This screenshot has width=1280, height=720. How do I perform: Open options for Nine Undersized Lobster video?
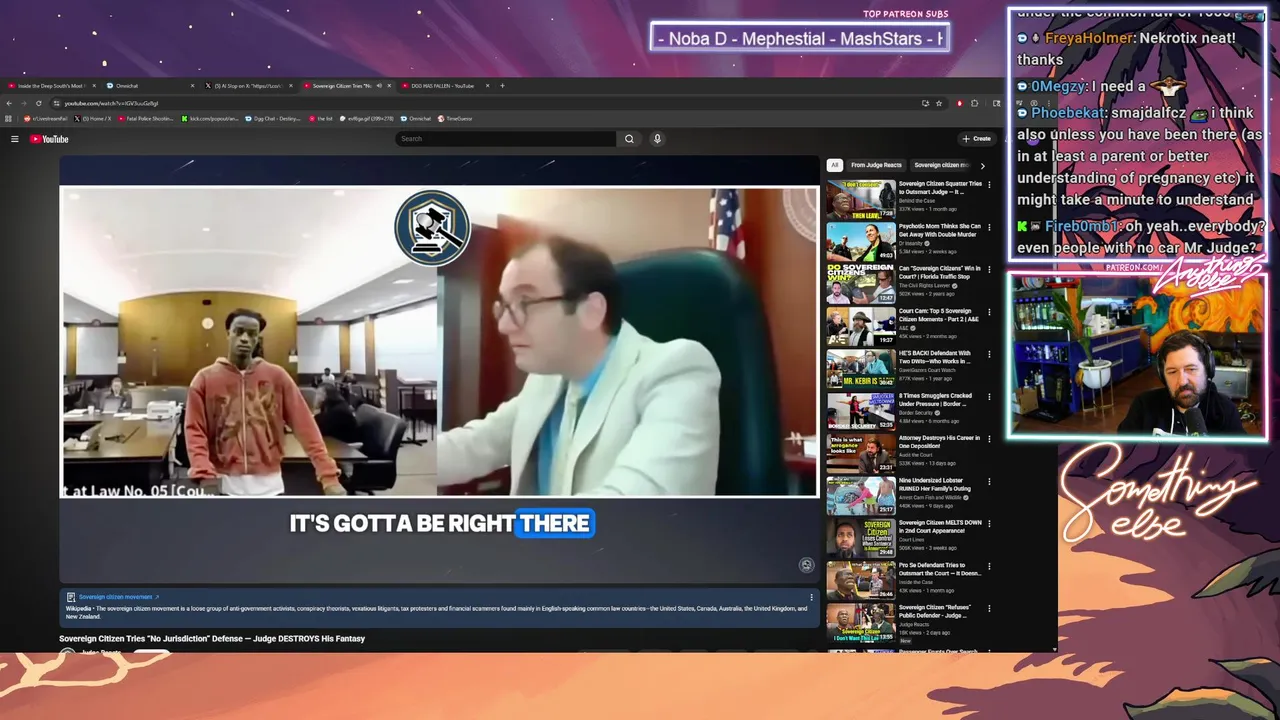(x=989, y=481)
